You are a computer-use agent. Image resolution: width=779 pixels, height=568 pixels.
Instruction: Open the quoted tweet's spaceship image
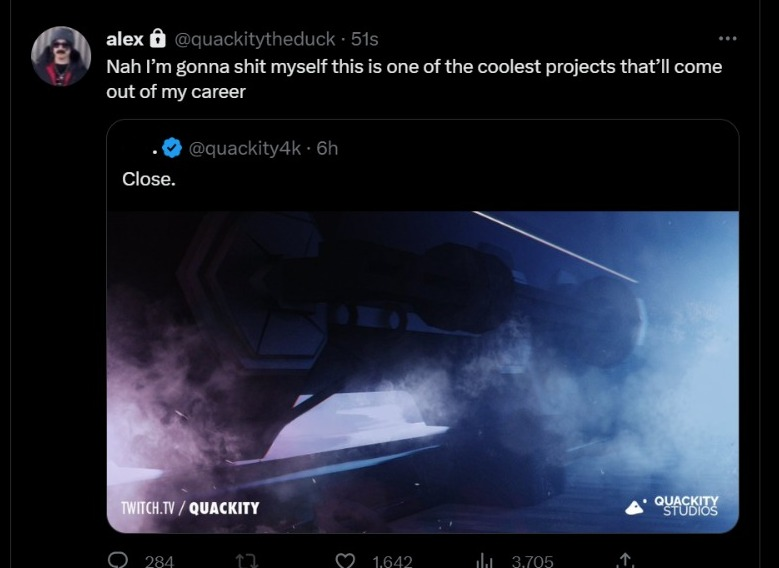pos(423,372)
